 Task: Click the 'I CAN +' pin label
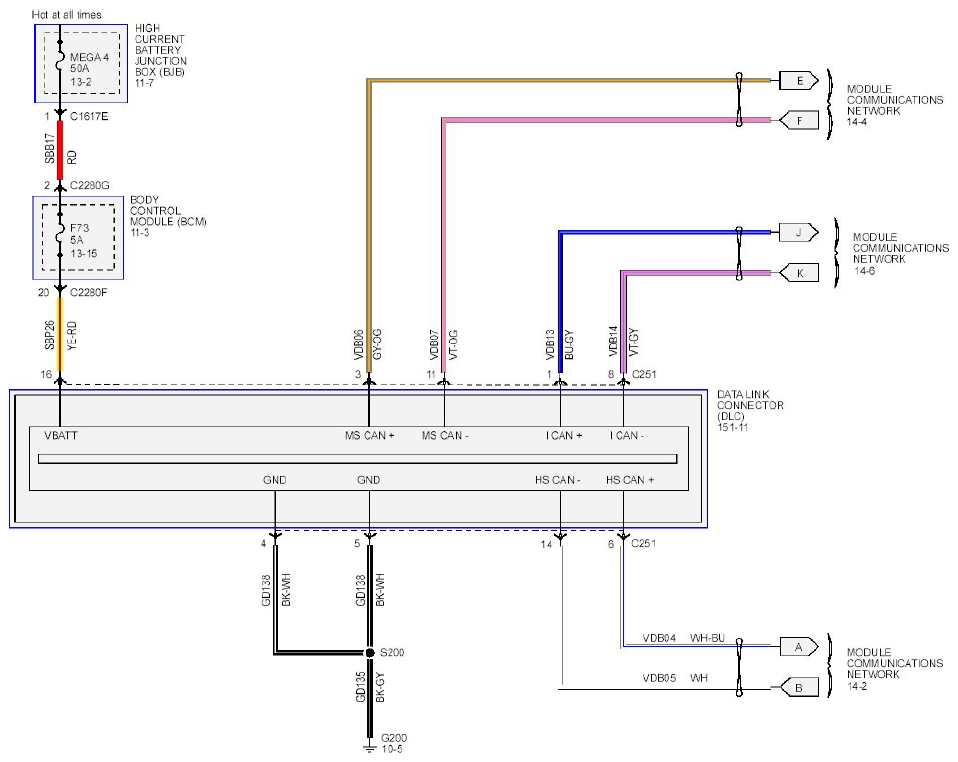pos(564,436)
